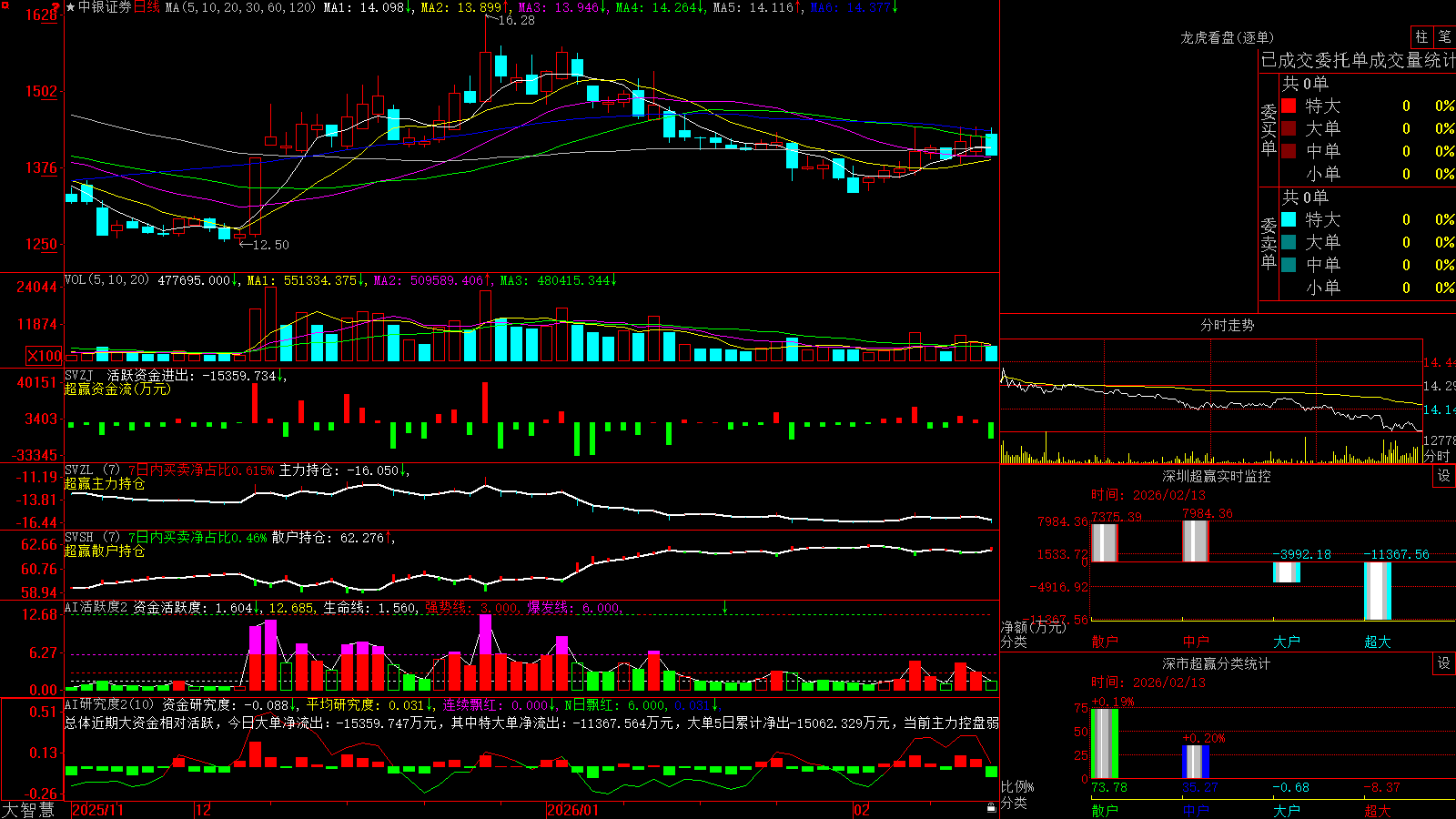Screen dimensions: 1456x819
Task: Click the 小单 row under 委买单
Action: click(1368, 174)
